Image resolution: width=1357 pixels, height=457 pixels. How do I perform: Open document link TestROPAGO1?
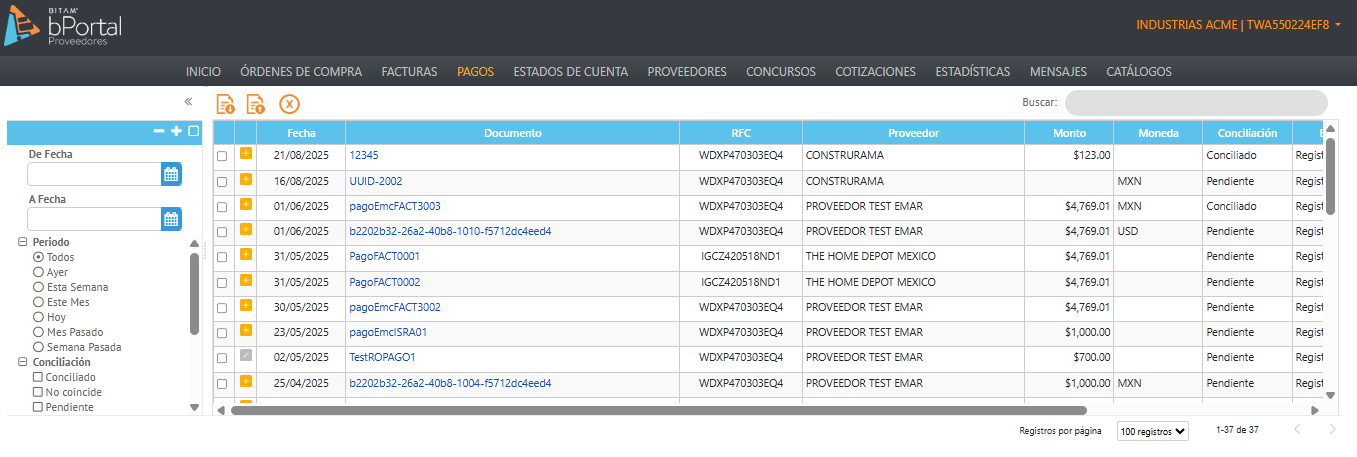coord(382,357)
